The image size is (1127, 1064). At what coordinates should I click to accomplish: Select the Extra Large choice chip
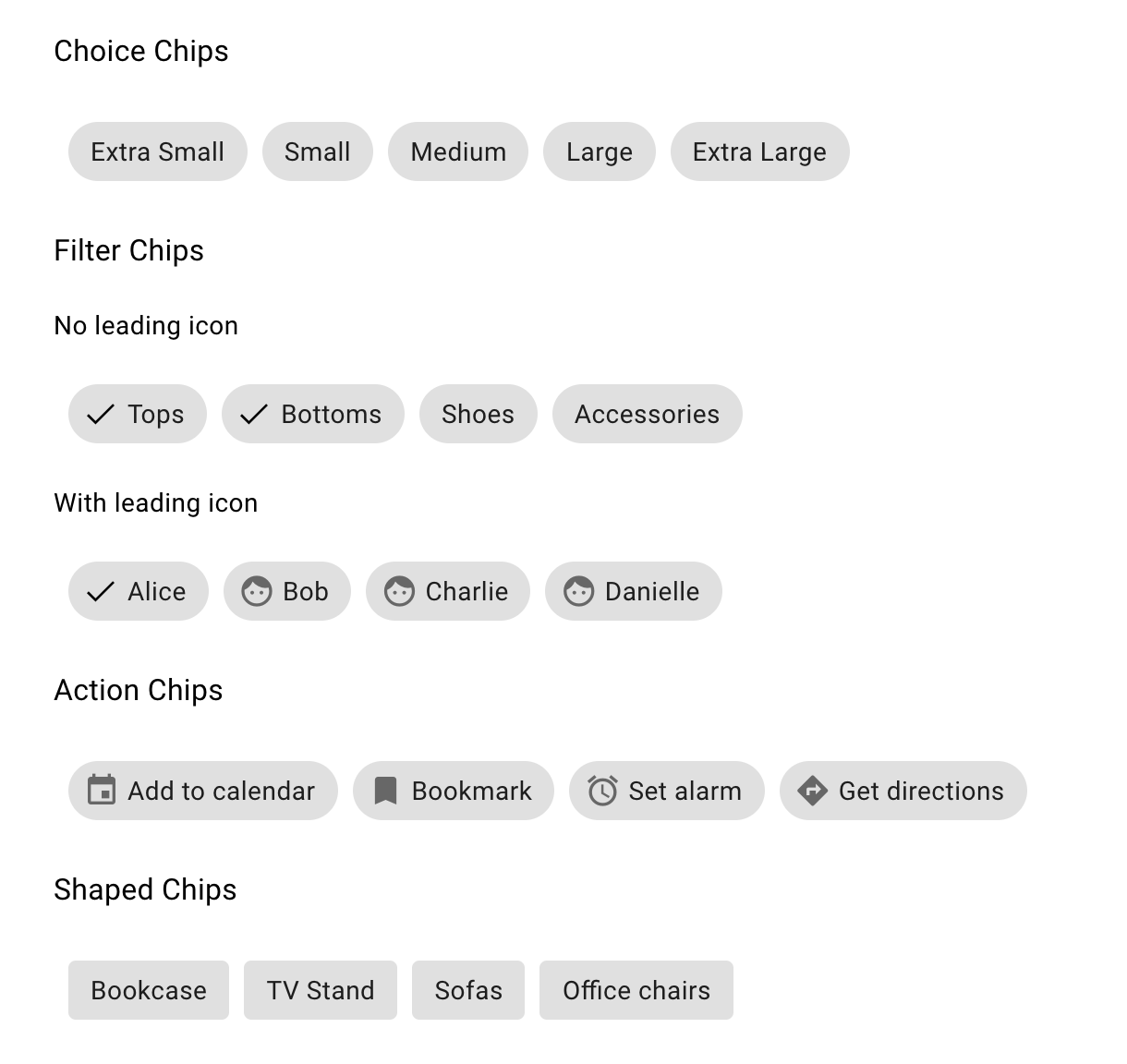click(759, 151)
